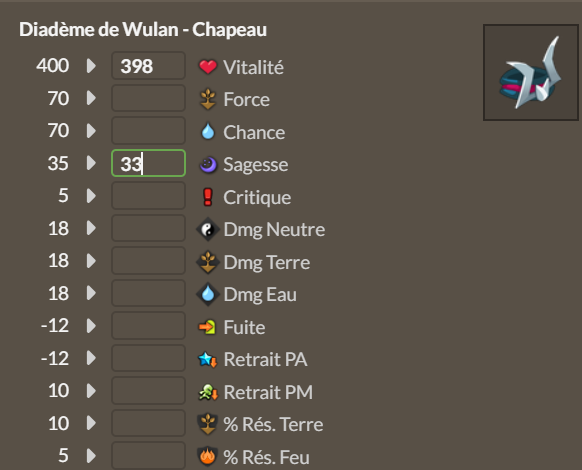The height and width of the screenshot is (470, 582).
Task: Click the Diadème de Wulan item thumbnail
Action: [531, 72]
